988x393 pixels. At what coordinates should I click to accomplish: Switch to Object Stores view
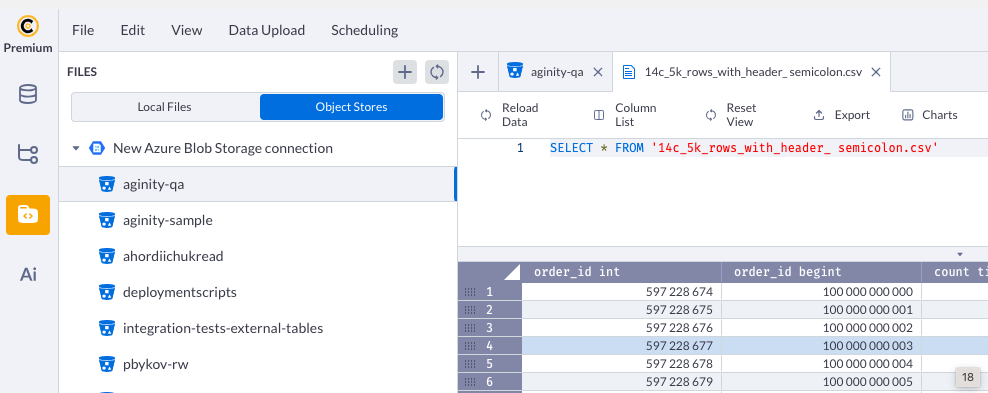352,107
